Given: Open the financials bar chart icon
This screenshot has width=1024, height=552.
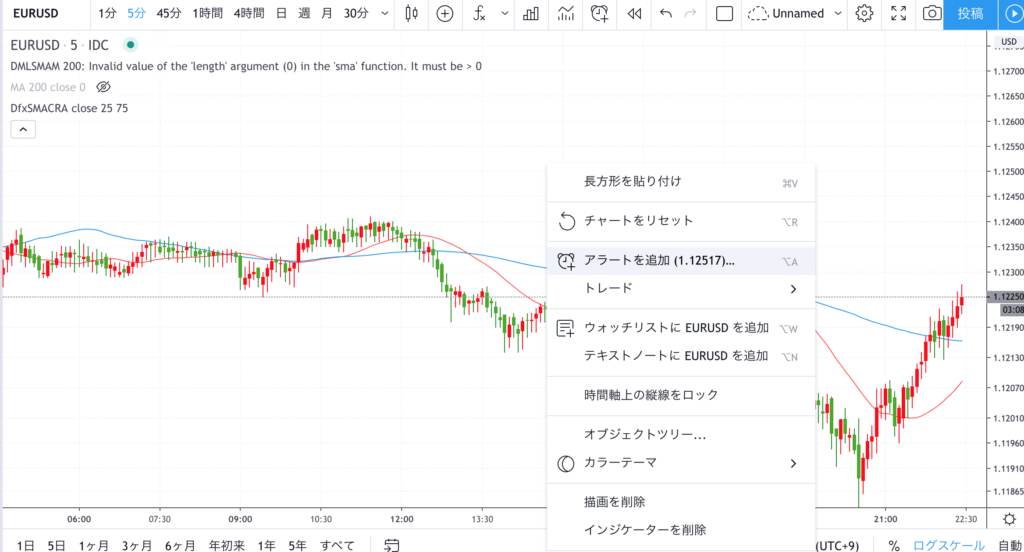Looking at the screenshot, I should tap(532, 14).
